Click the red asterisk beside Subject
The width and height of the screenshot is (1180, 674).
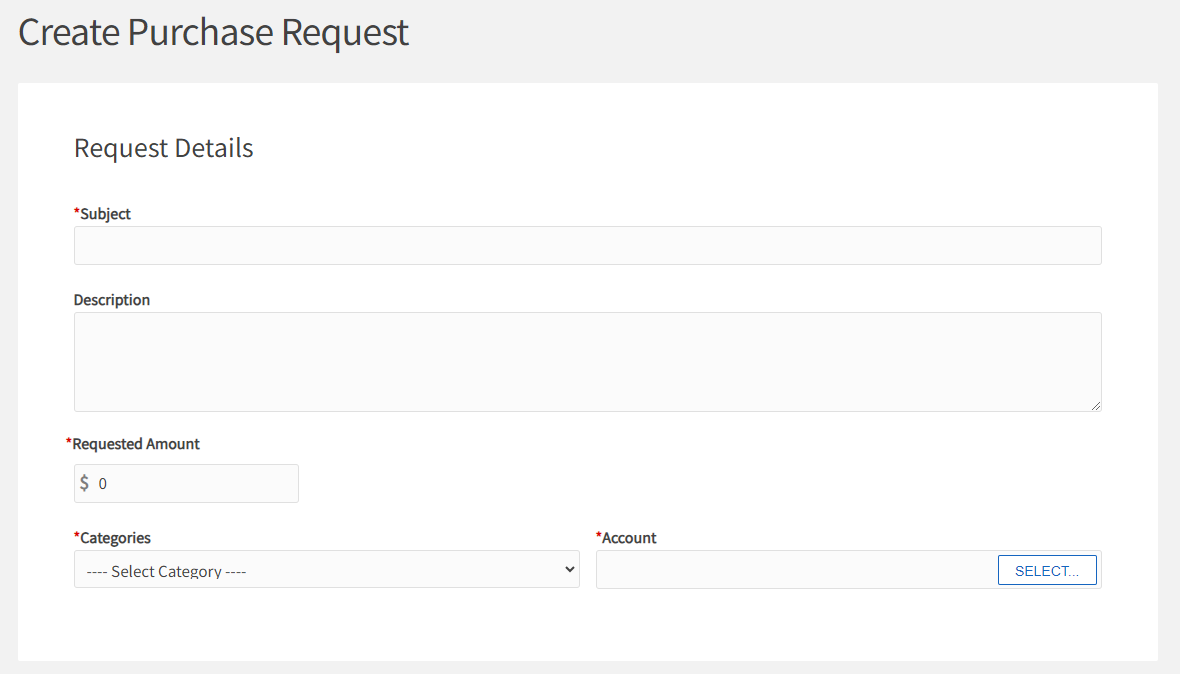pos(77,212)
